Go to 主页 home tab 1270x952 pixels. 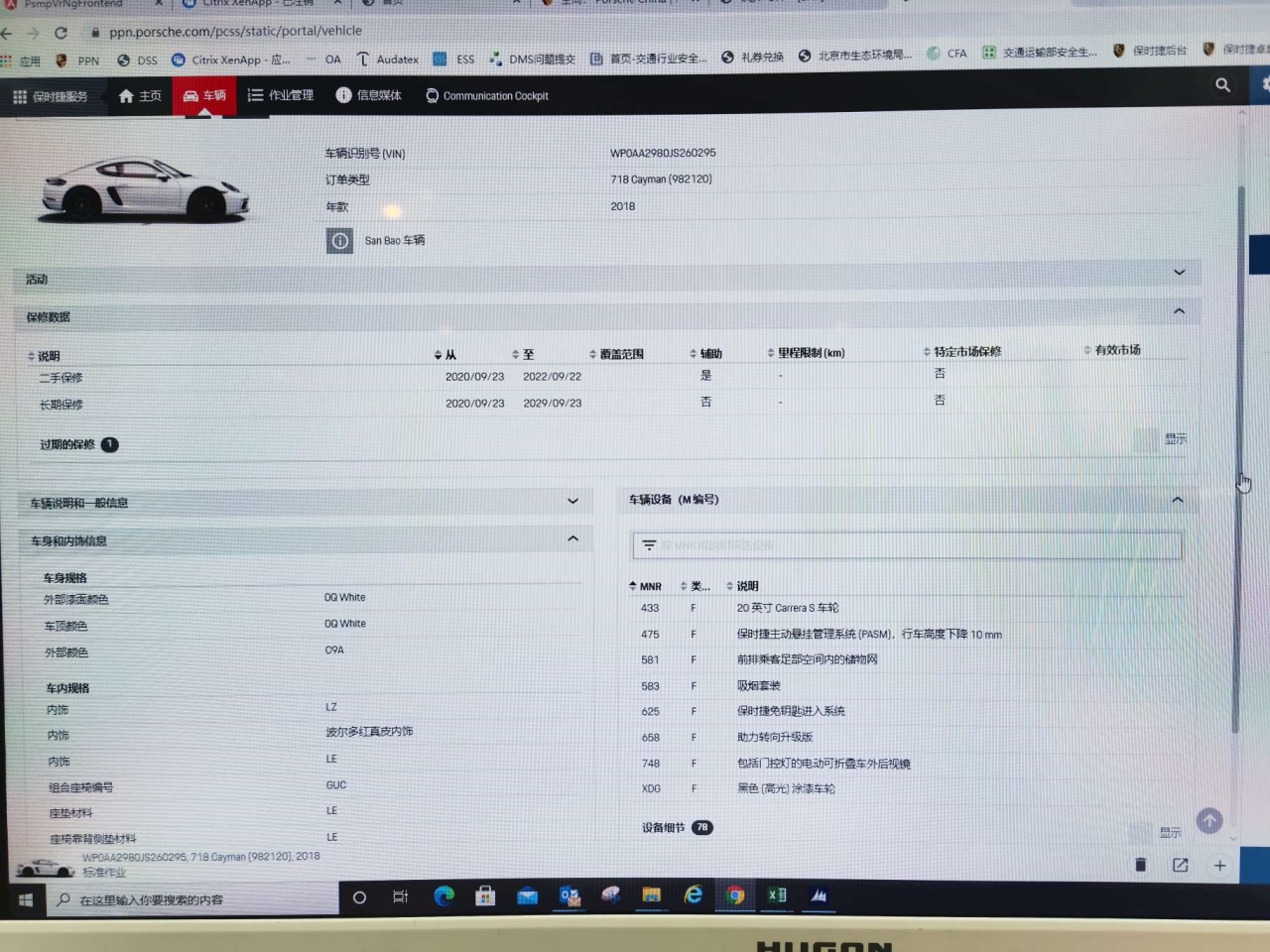140,96
